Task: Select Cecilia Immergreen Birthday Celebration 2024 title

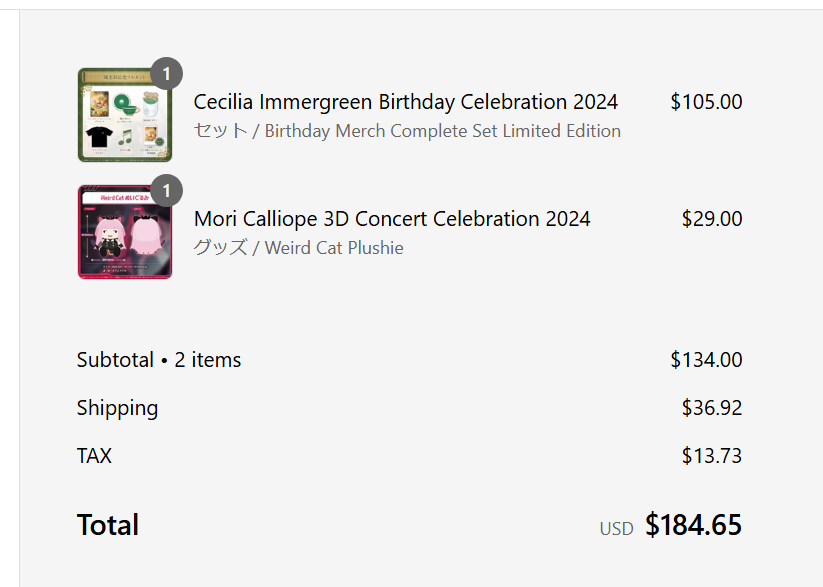Action: pyautogui.click(x=406, y=102)
